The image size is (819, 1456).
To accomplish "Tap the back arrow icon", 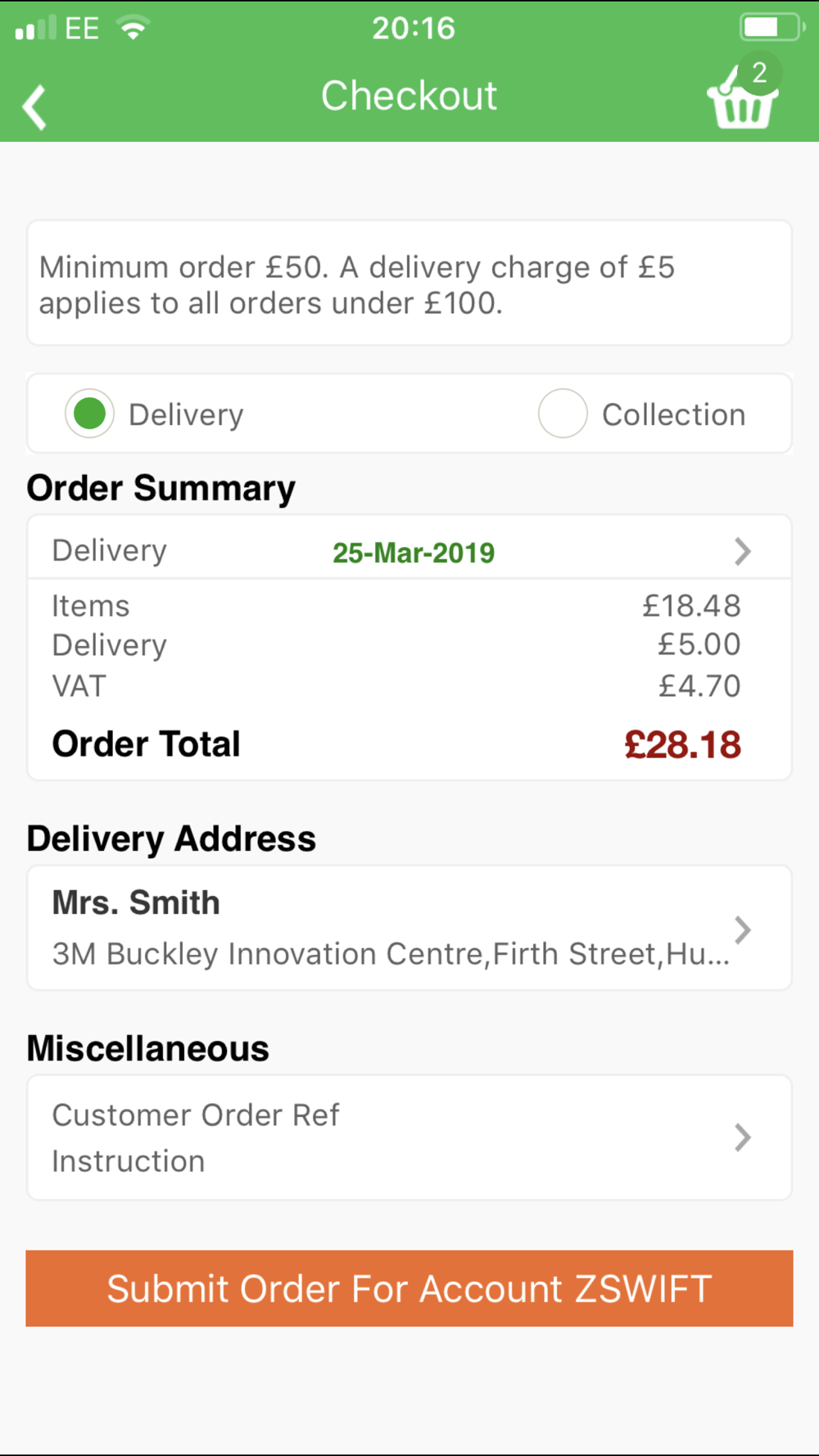I will pyautogui.click(x=34, y=107).
